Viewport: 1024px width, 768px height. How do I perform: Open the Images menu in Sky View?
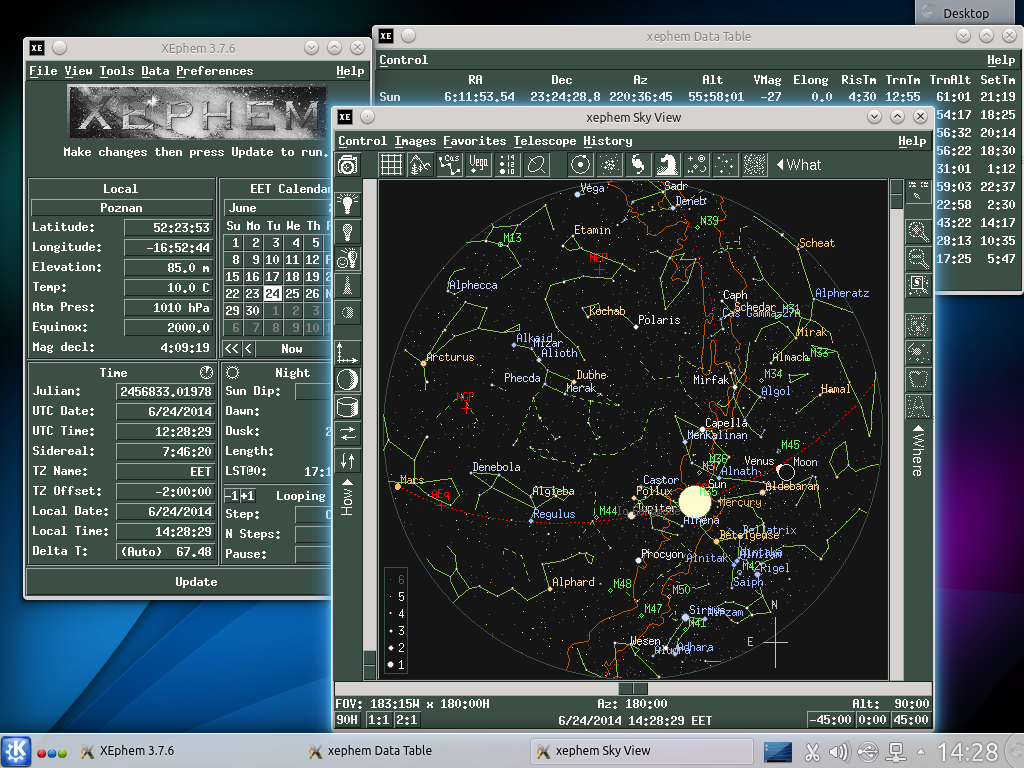pos(415,141)
